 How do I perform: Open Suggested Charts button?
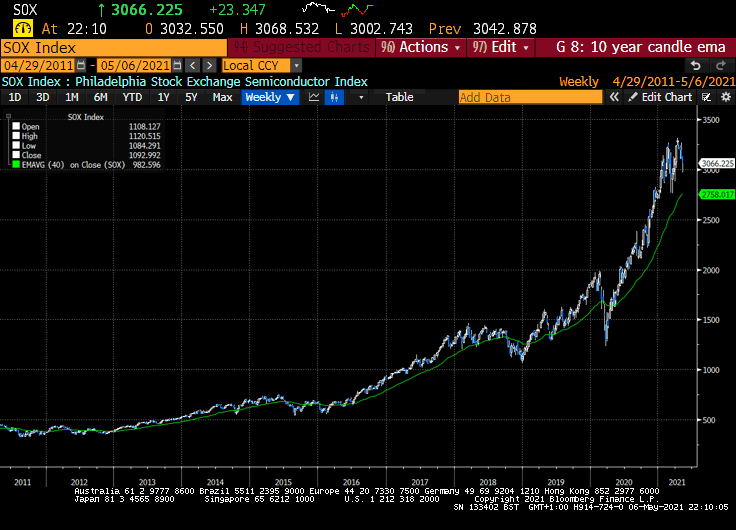coord(301,47)
